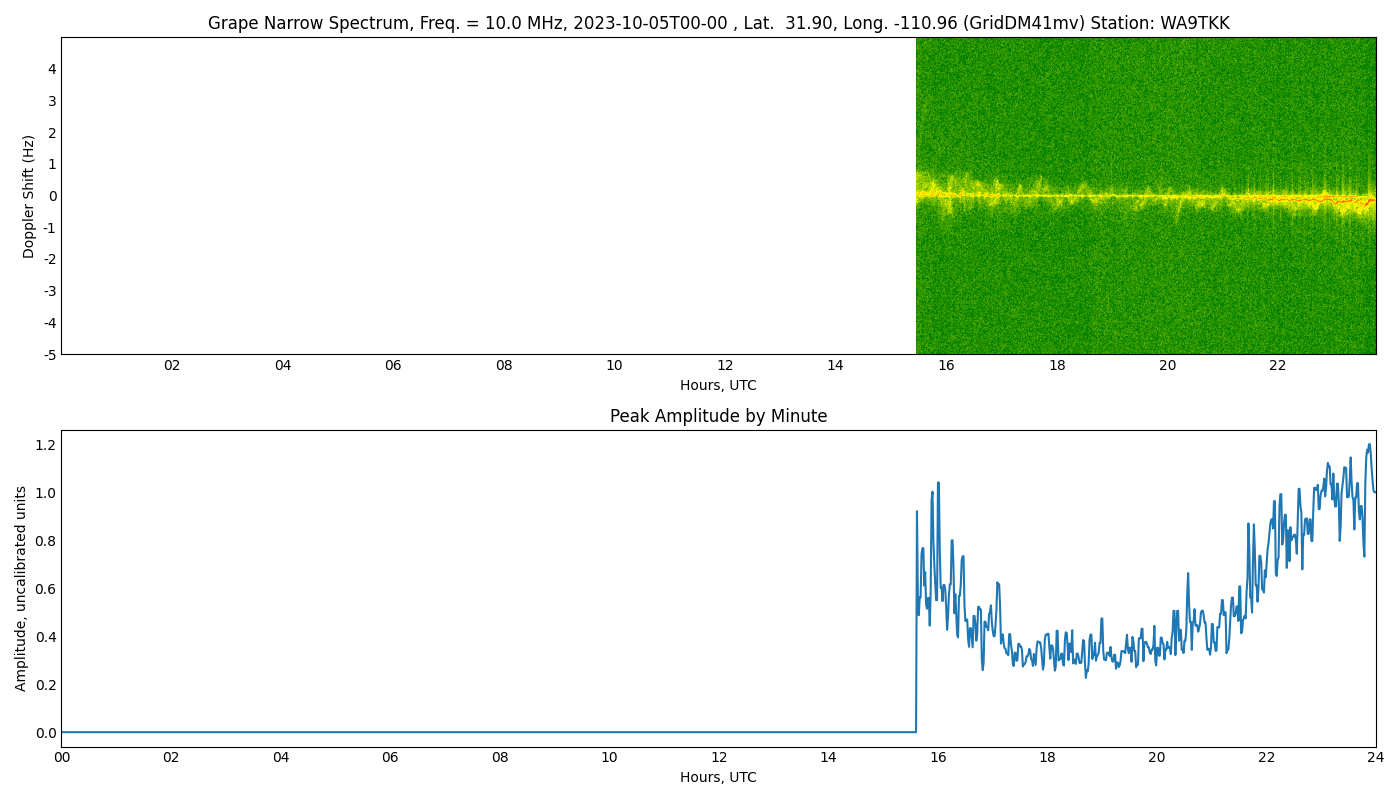Image resolution: width=1400 pixels, height=800 pixels.
Task: Click the red carrier trace near hour 23
Action: point(1330,199)
